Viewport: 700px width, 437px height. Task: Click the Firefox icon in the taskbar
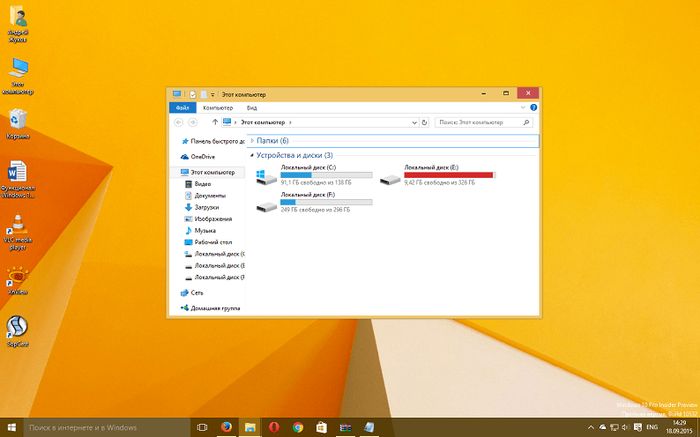[x=226, y=426]
